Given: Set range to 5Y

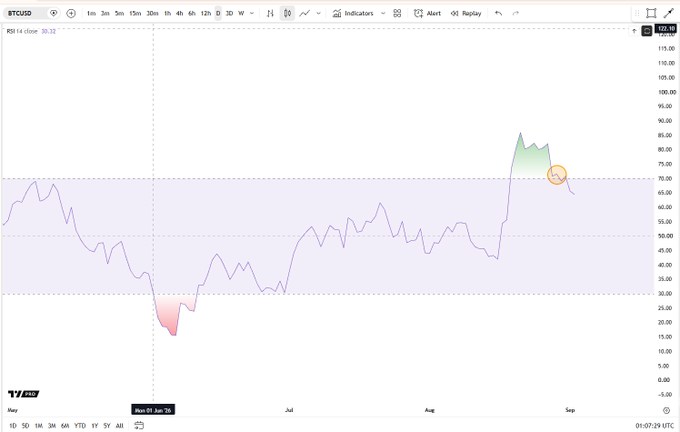Looking at the screenshot, I should tap(107, 426).
